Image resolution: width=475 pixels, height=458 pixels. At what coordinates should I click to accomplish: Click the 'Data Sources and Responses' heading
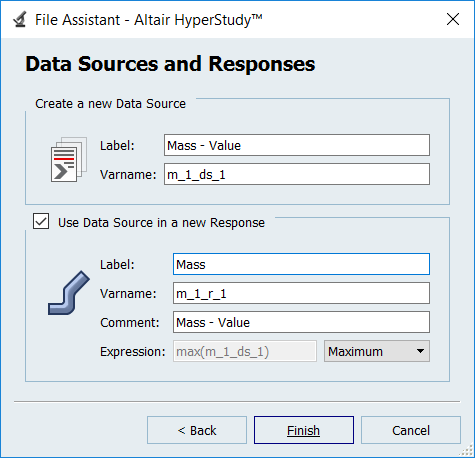click(x=170, y=64)
